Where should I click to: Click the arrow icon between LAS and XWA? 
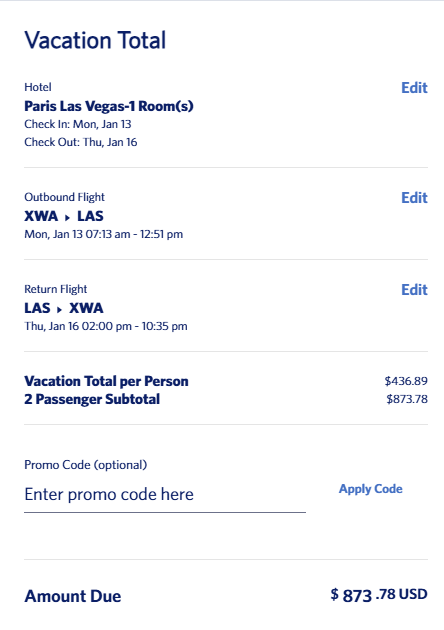pyautogui.click(x=59, y=309)
